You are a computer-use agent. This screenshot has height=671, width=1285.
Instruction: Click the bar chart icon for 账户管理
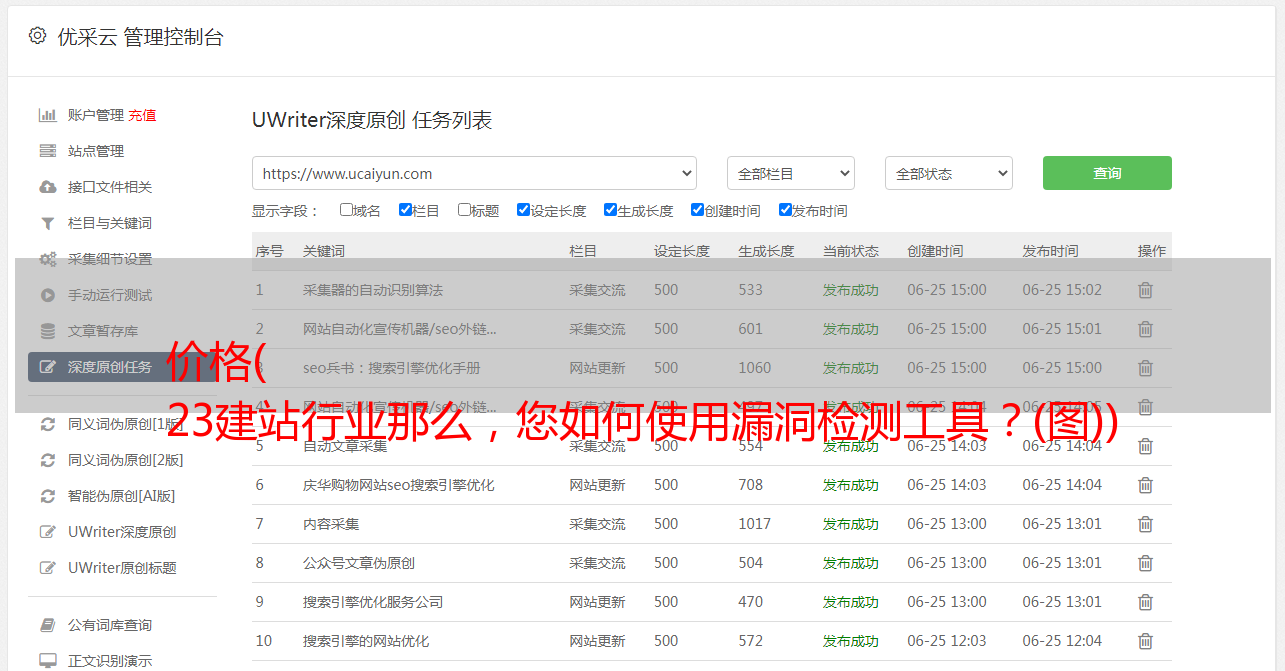pos(47,115)
